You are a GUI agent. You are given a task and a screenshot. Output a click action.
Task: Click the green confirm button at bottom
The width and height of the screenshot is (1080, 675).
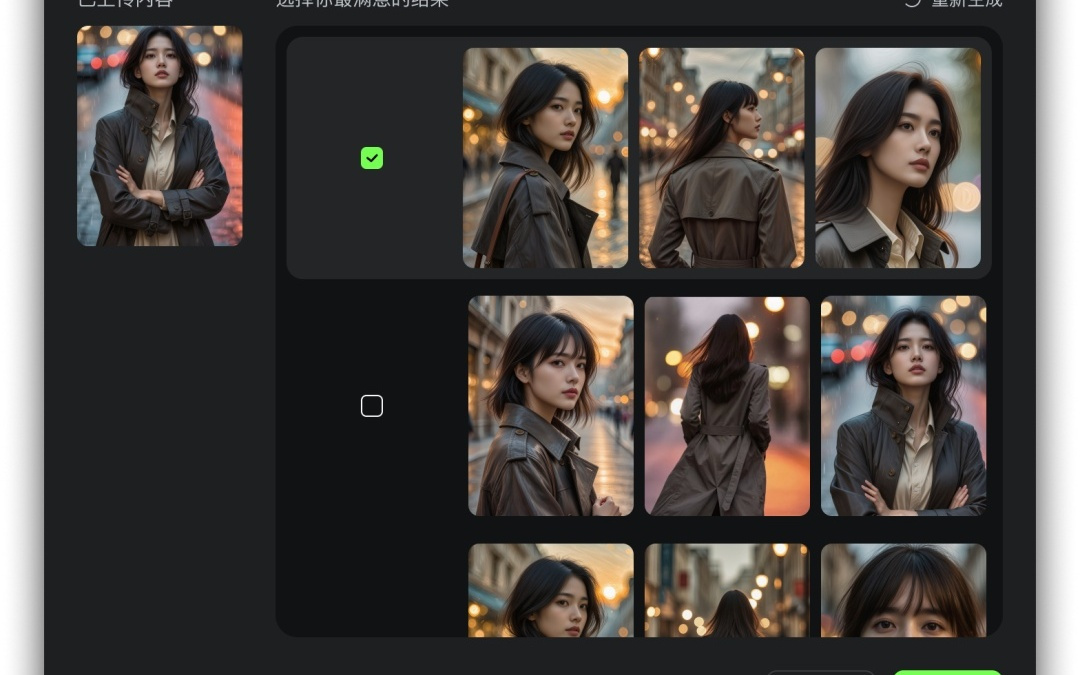click(x=946, y=672)
